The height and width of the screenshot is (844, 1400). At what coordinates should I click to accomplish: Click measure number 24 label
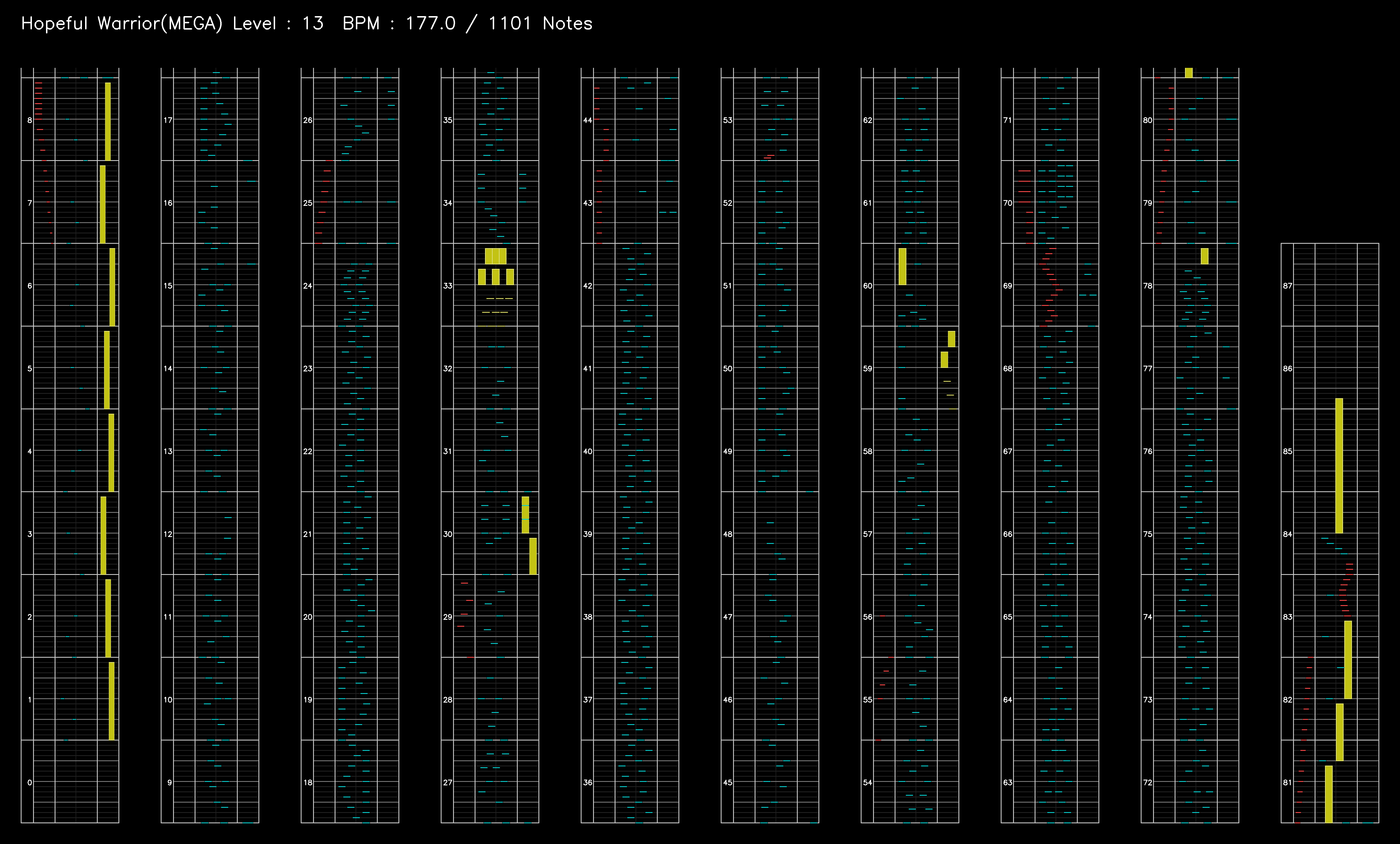(x=308, y=286)
